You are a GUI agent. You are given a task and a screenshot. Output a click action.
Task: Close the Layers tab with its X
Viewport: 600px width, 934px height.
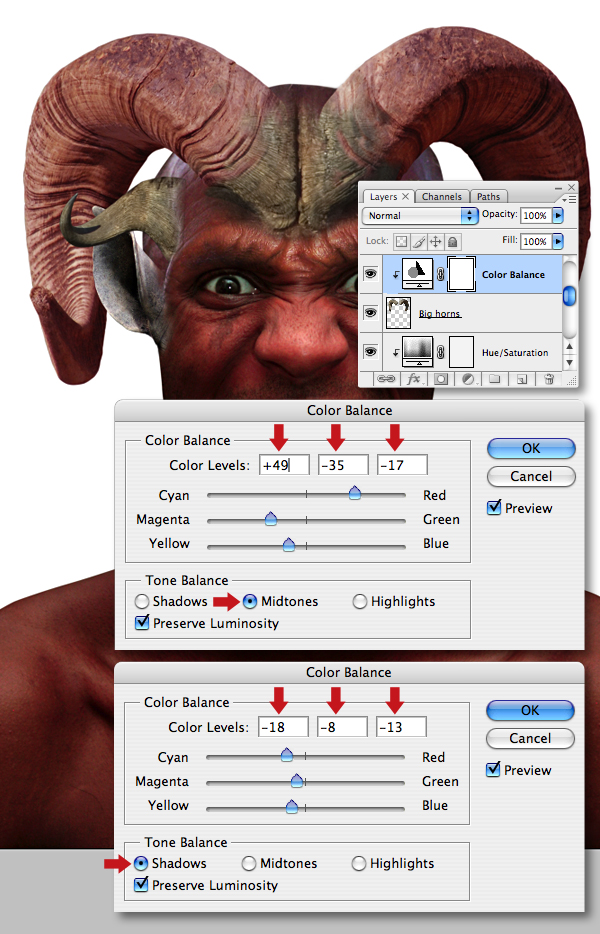(x=405, y=196)
